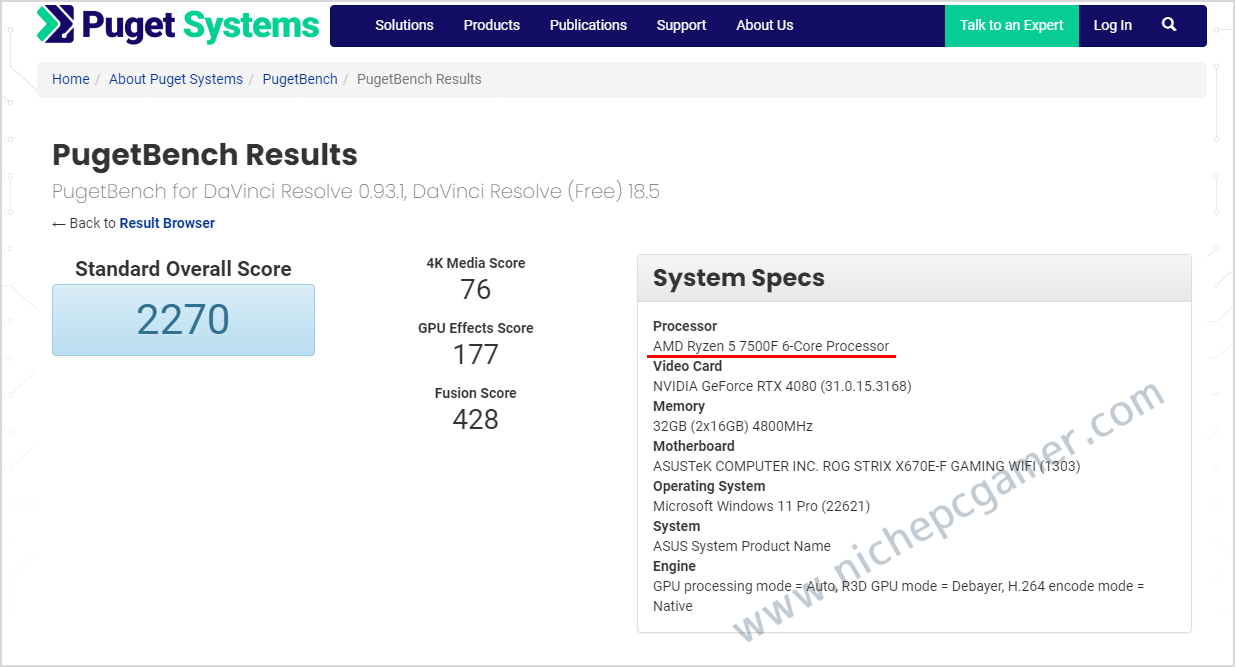
Task: Click the PugetBench Results heading
Action: pos(205,155)
